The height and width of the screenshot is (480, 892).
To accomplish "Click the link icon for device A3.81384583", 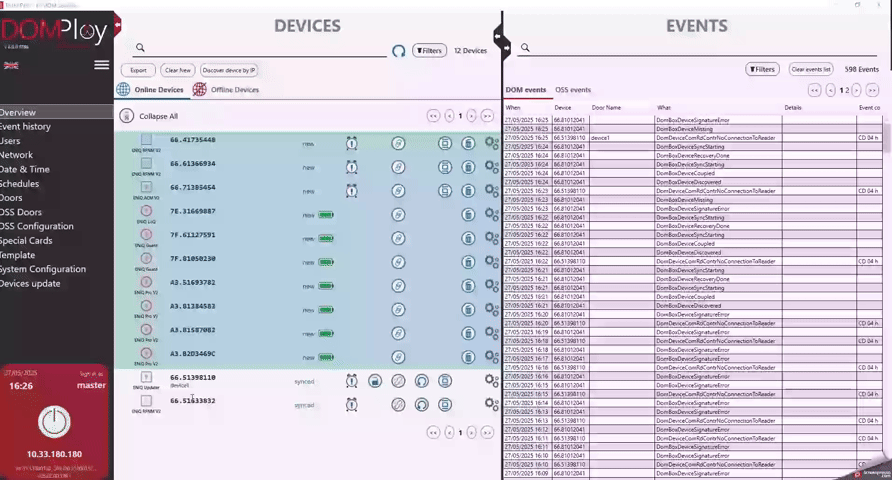I will (x=398, y=309).
